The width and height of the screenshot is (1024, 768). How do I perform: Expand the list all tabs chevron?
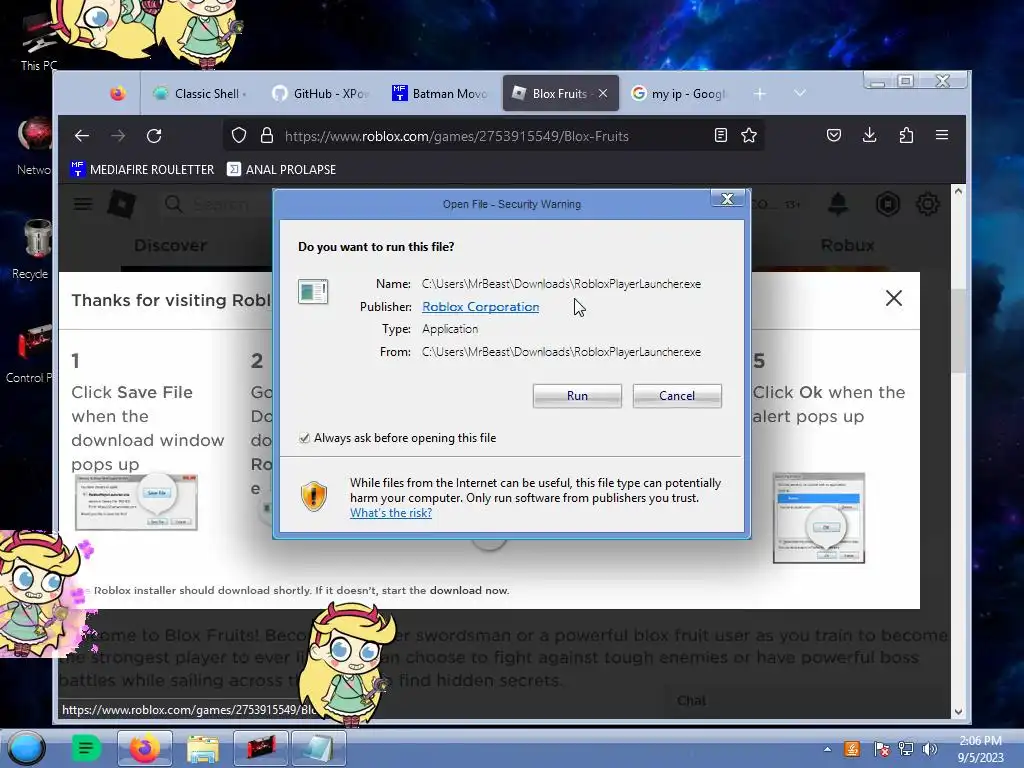click(800, 93)
